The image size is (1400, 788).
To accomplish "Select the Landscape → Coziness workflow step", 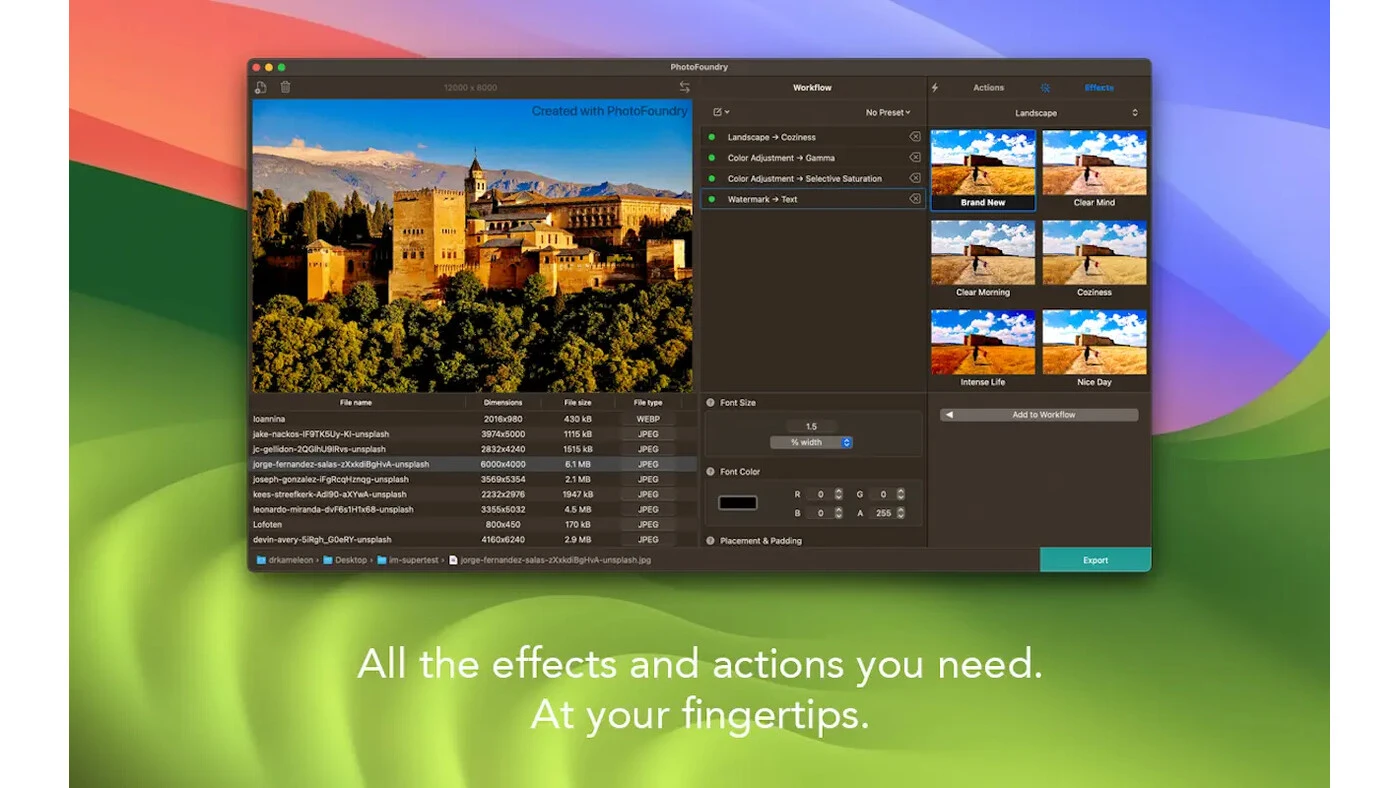I will pyautogui.click(x=812, y=137).
